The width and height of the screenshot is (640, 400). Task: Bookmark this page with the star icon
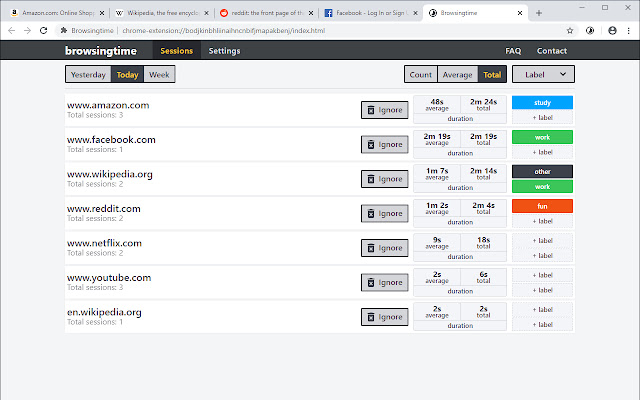(x=570, y=31)
